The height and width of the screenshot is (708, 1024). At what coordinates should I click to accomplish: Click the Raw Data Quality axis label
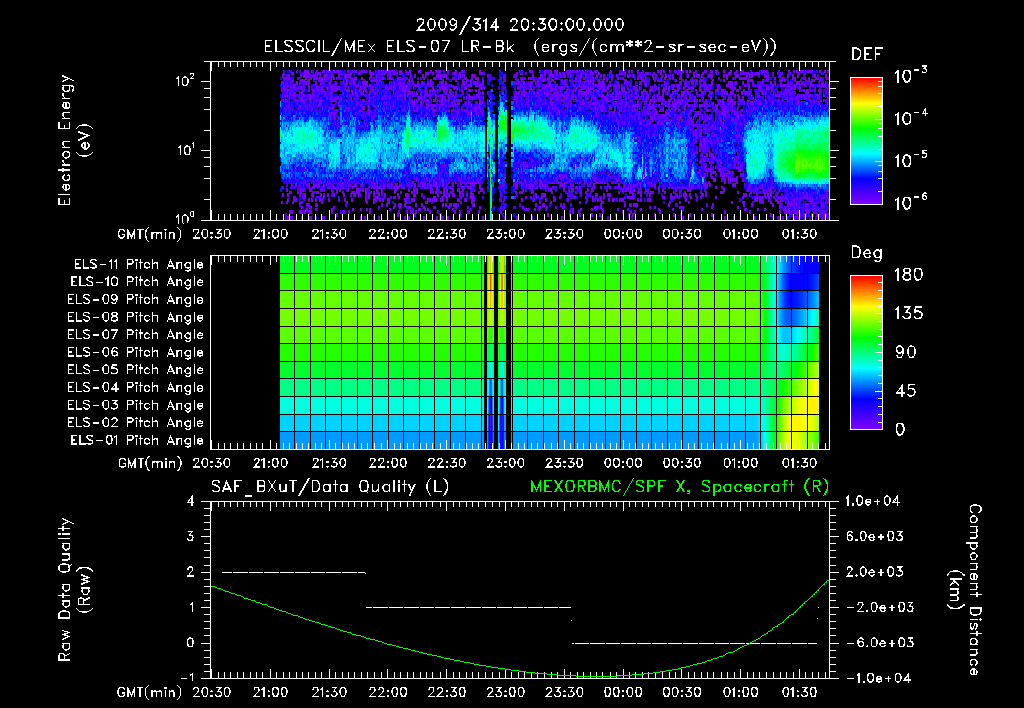click(x=74, y=590)
